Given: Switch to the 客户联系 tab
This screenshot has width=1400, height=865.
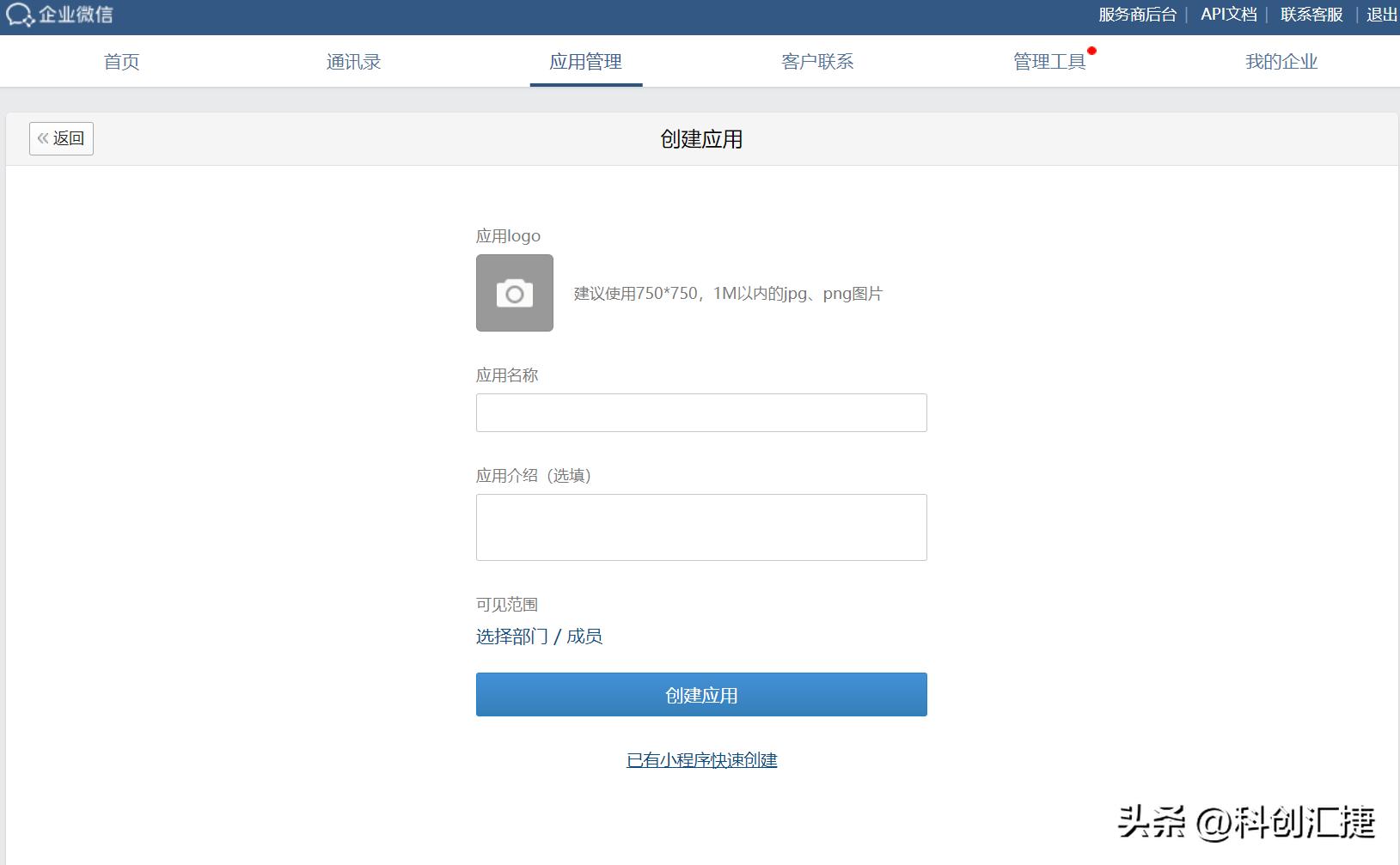Looking at the screenshot, I should point(816,61).
